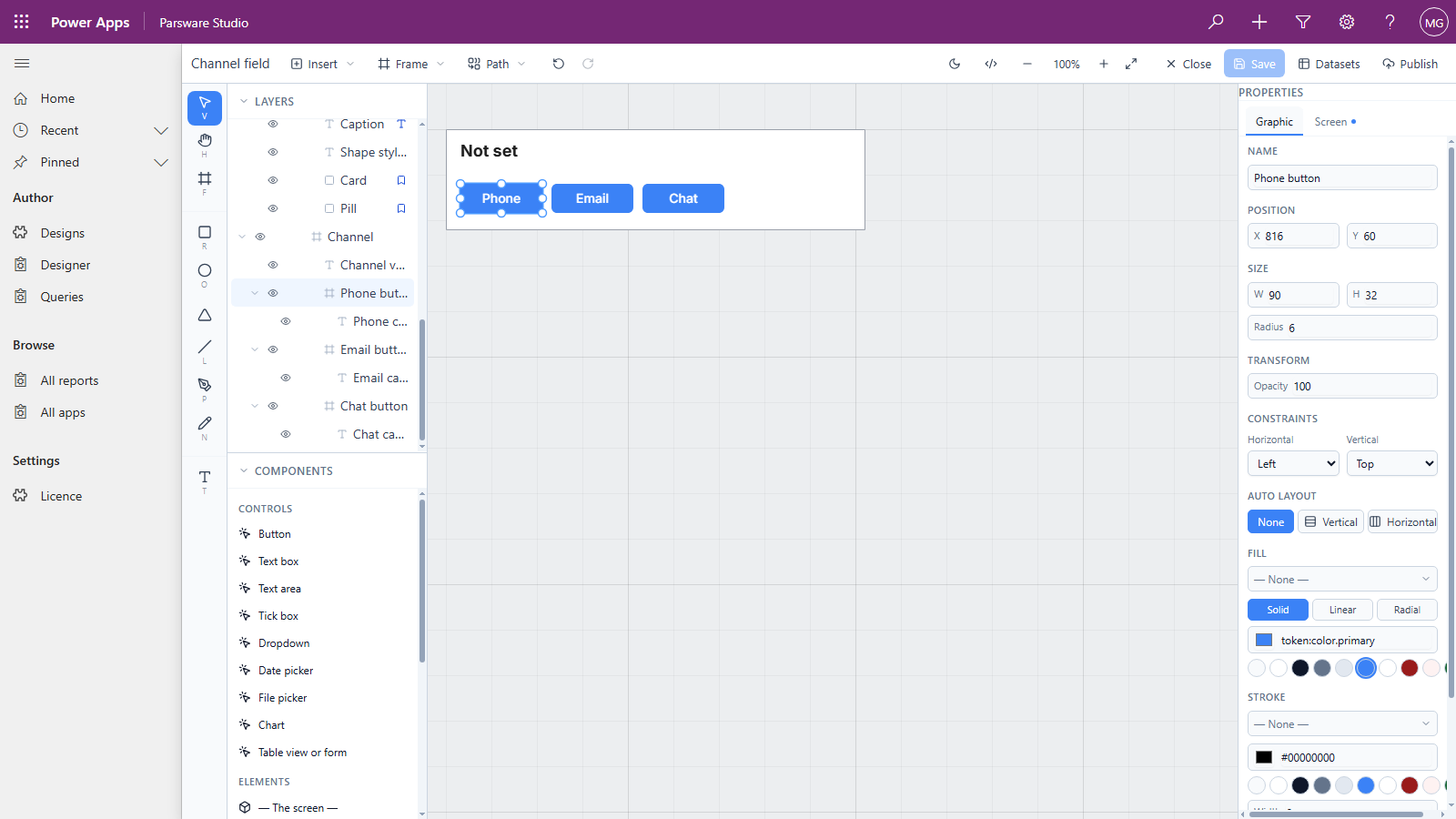The height and width of the screenshot is (819, 1456).
Task: Click the Redo icon
Action: [x=588, y=64]
